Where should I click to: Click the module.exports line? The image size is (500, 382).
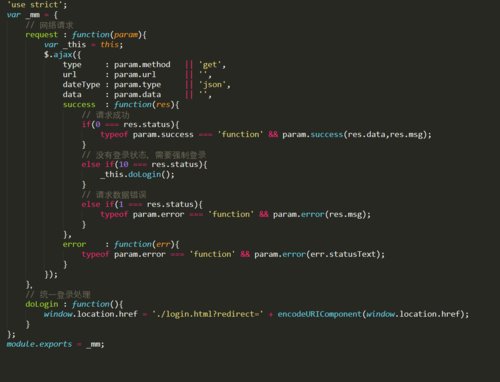pyautogui.click(x=55, y=344)
